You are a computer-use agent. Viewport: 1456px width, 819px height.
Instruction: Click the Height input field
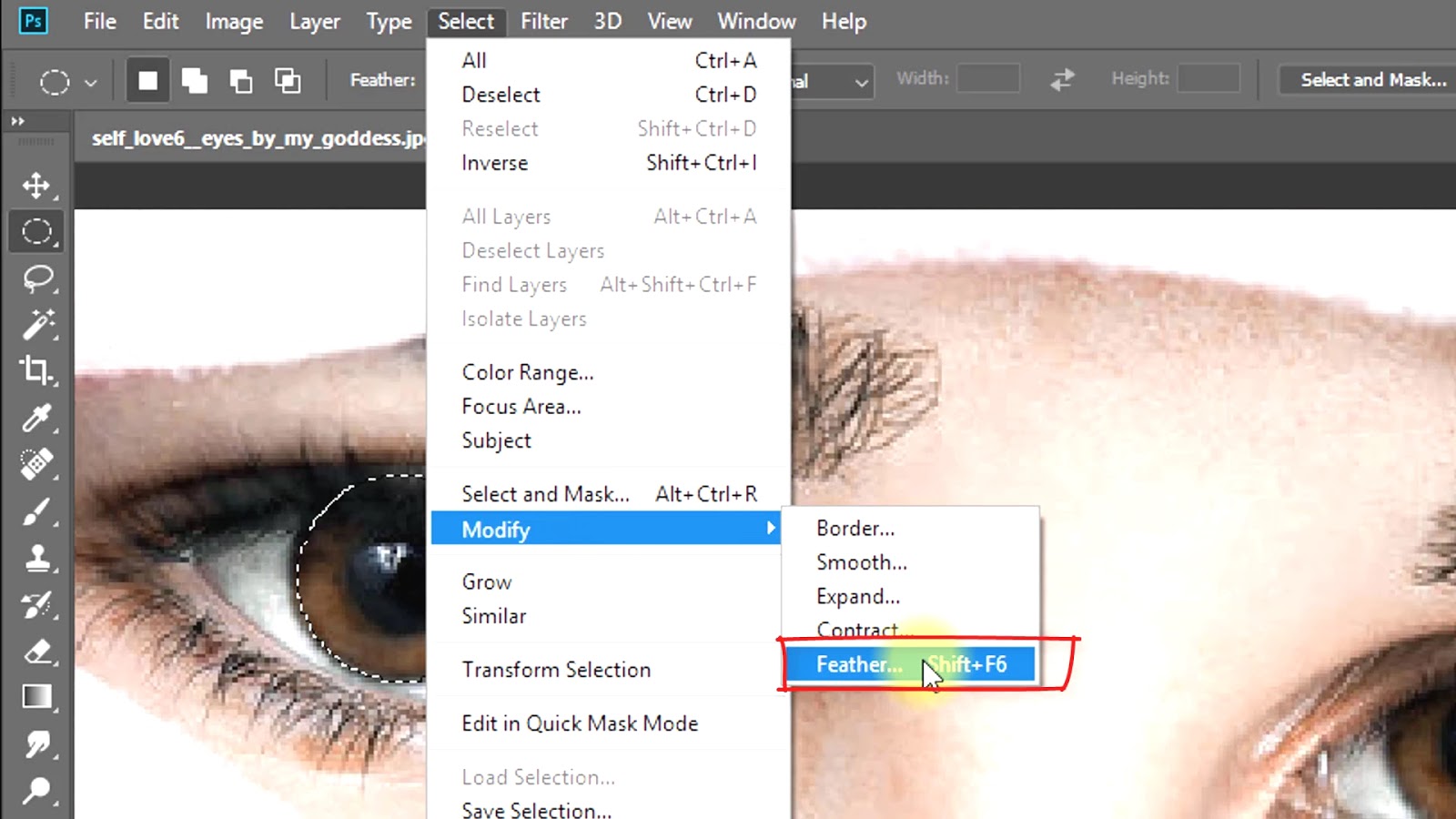pos(1208,78)
